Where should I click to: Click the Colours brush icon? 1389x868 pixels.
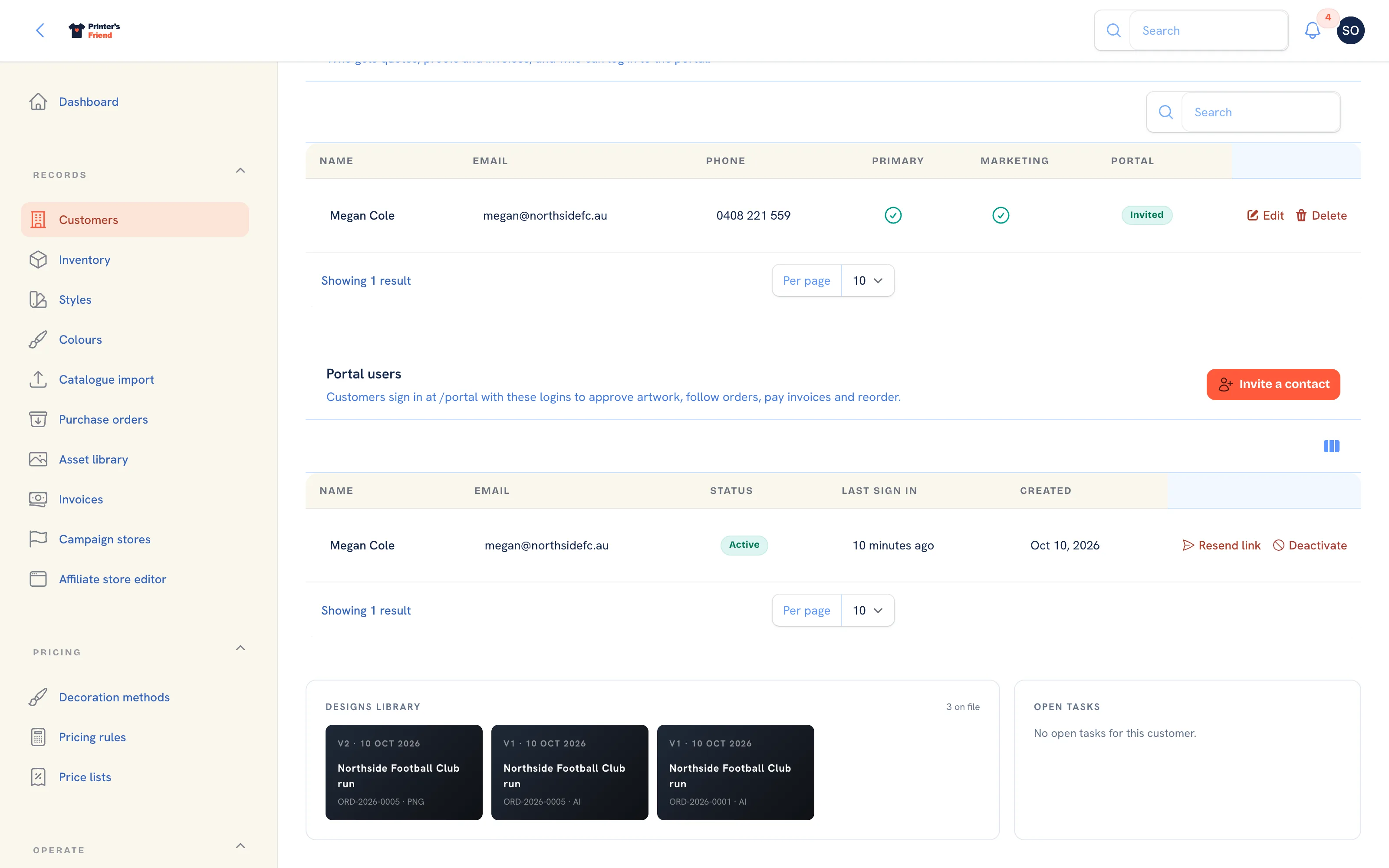[38, 339]
